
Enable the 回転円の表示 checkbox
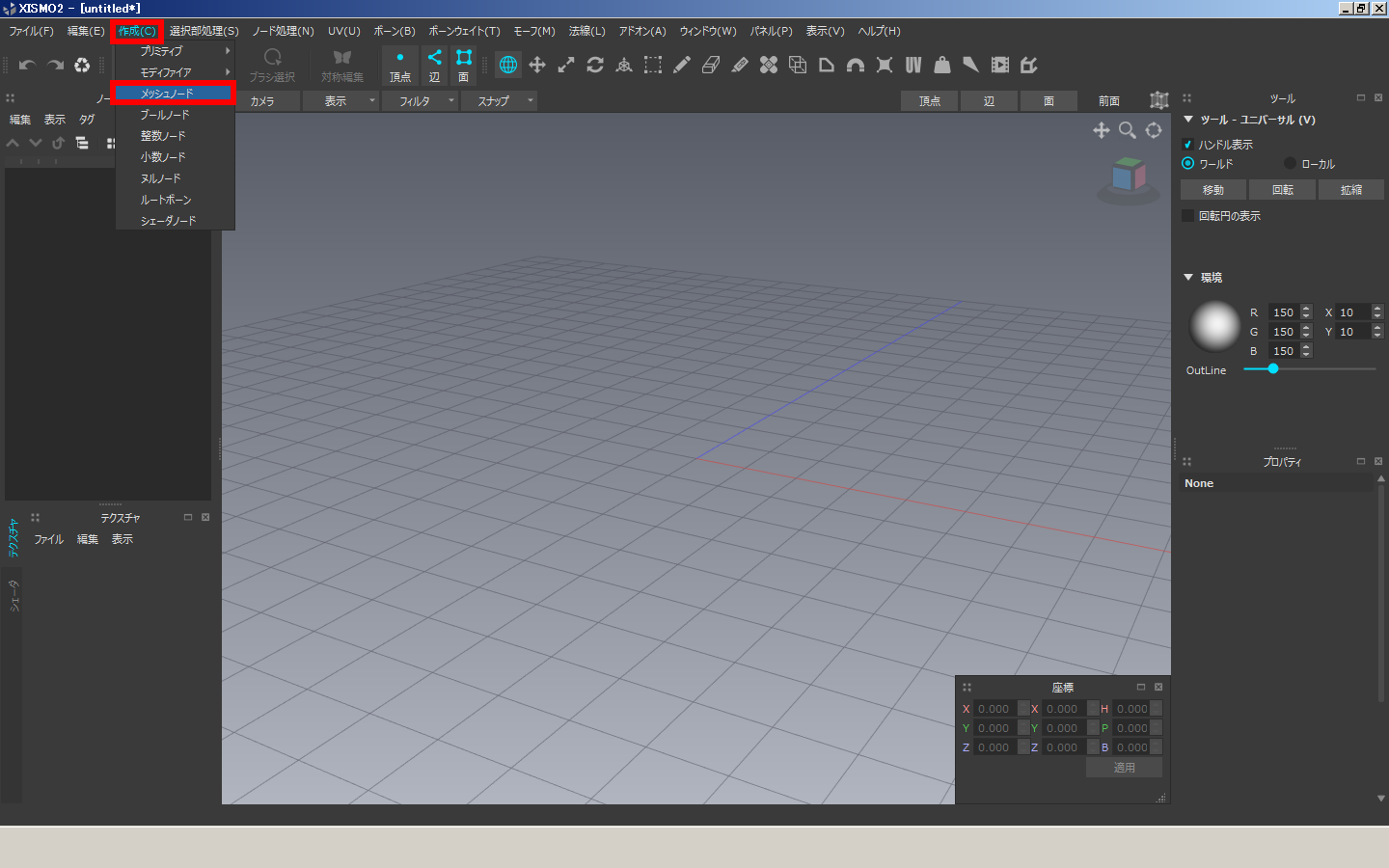click(1188, 215)
